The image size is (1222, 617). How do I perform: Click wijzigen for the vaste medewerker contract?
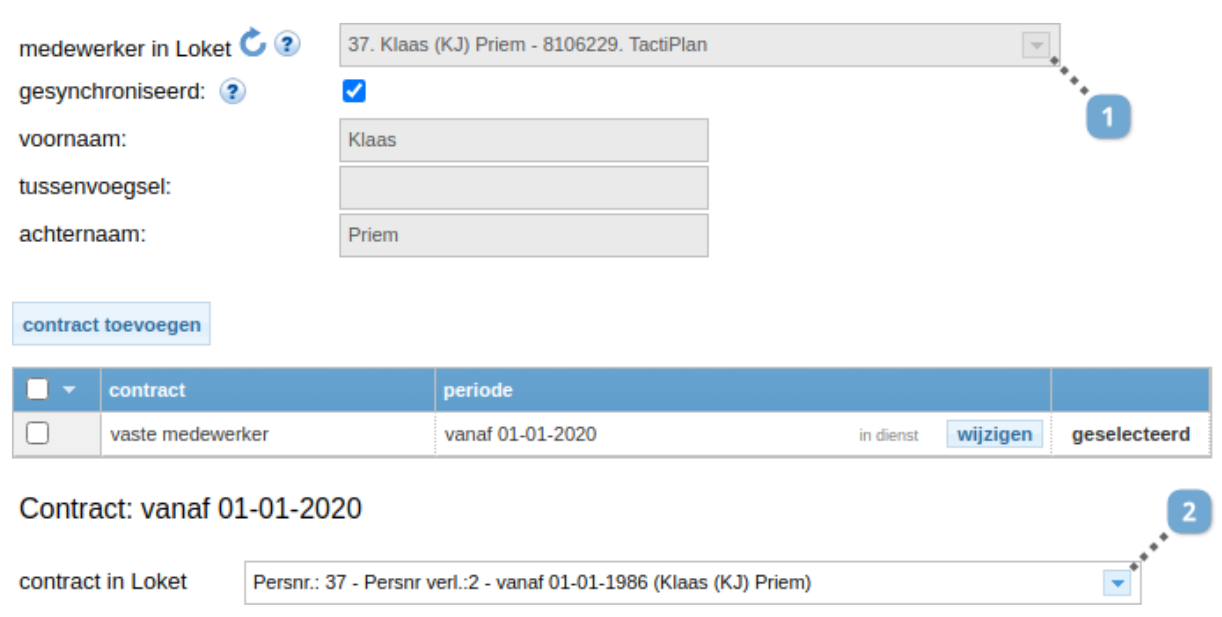994,434
